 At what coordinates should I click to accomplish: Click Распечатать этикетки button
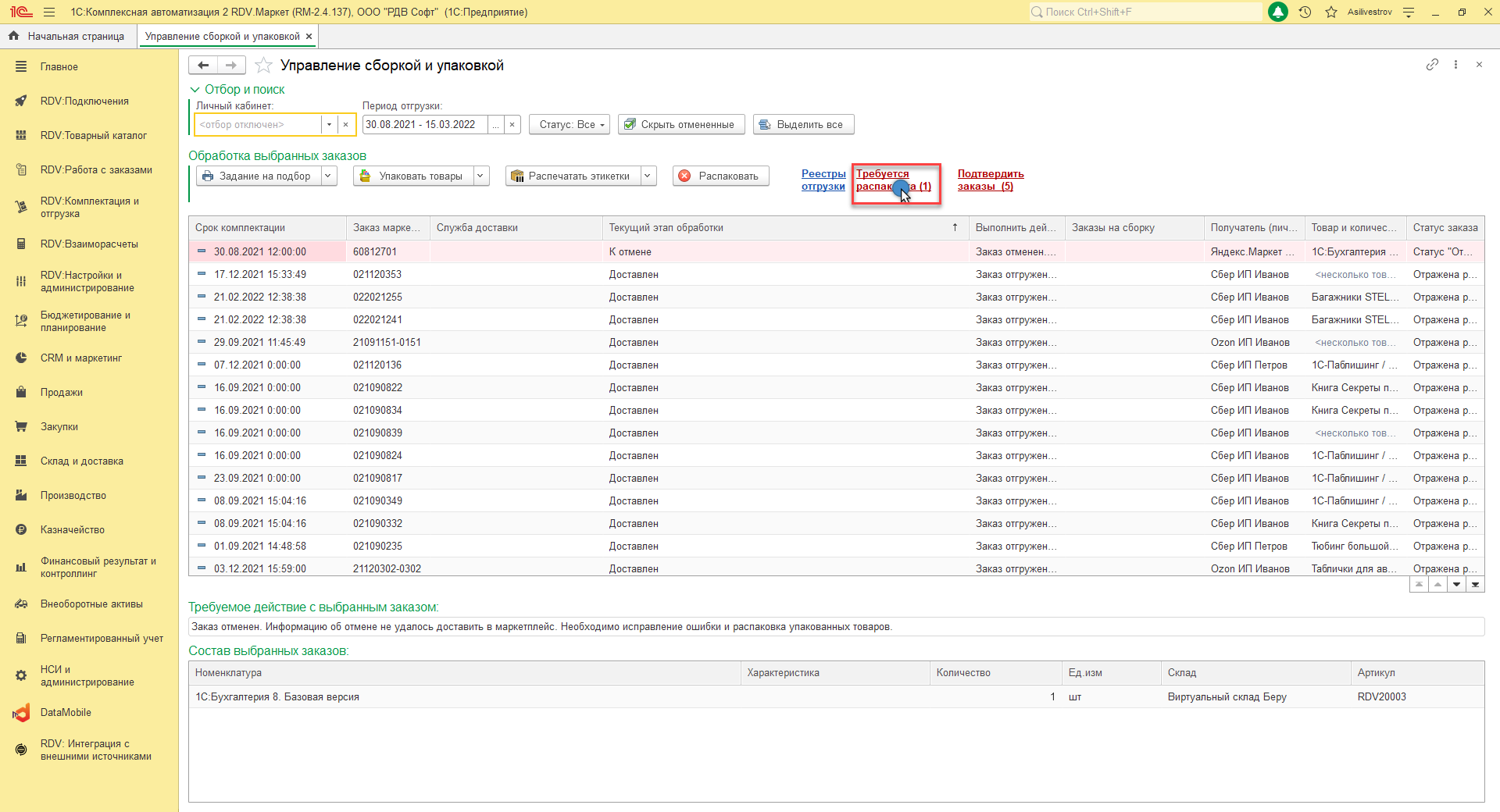click(573, 176)
